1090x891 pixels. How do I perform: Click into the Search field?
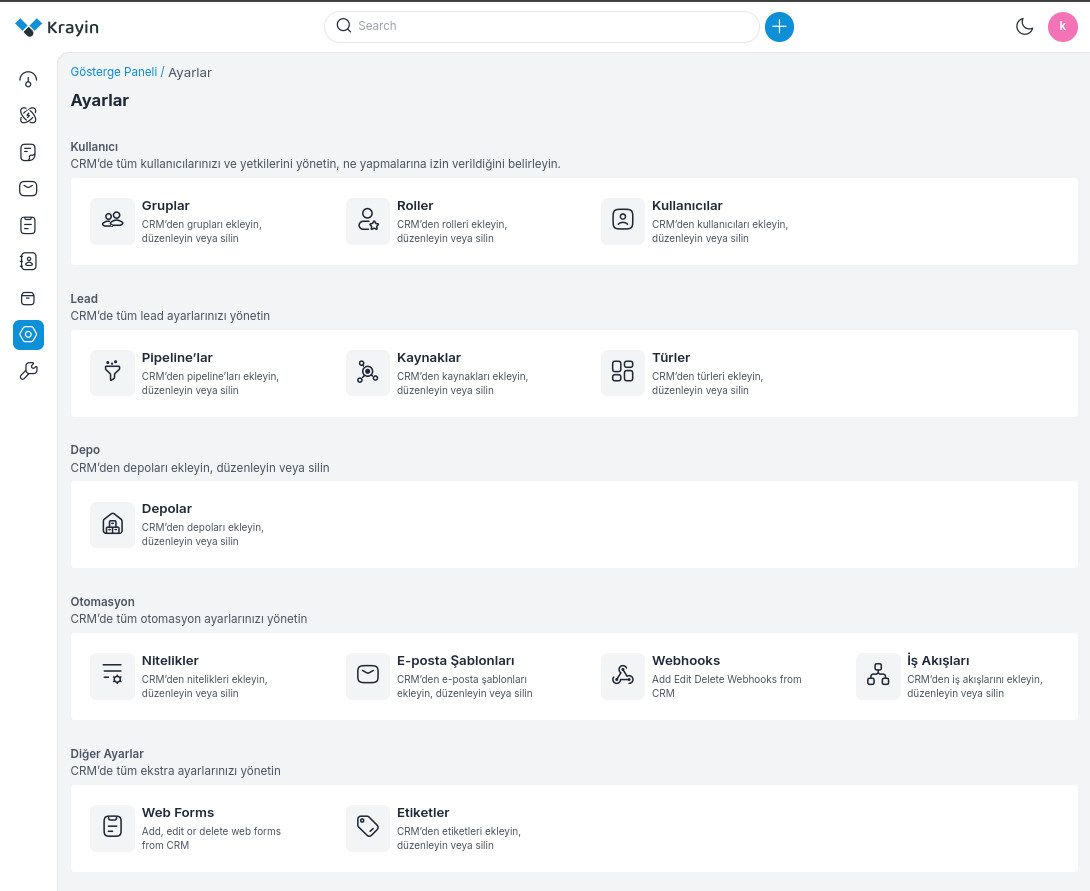coord(550,27)
